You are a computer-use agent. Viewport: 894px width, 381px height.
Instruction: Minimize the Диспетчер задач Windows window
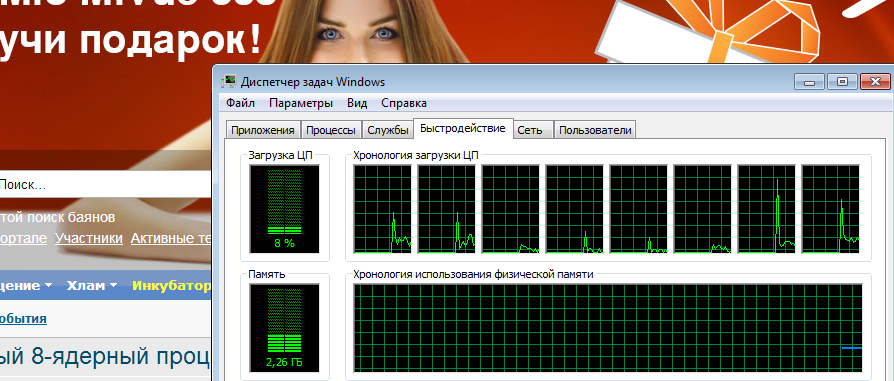[x=809, y=82]
